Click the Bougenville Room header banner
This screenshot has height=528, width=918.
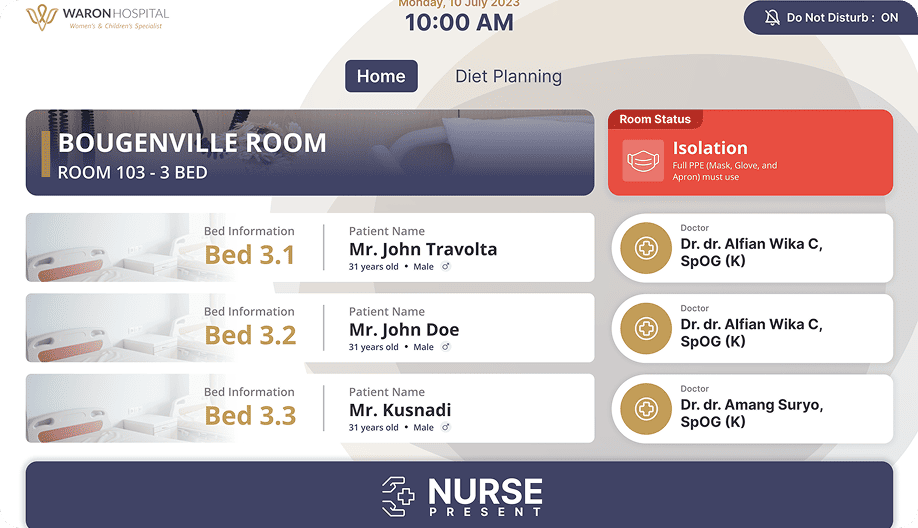click(310, 152)
